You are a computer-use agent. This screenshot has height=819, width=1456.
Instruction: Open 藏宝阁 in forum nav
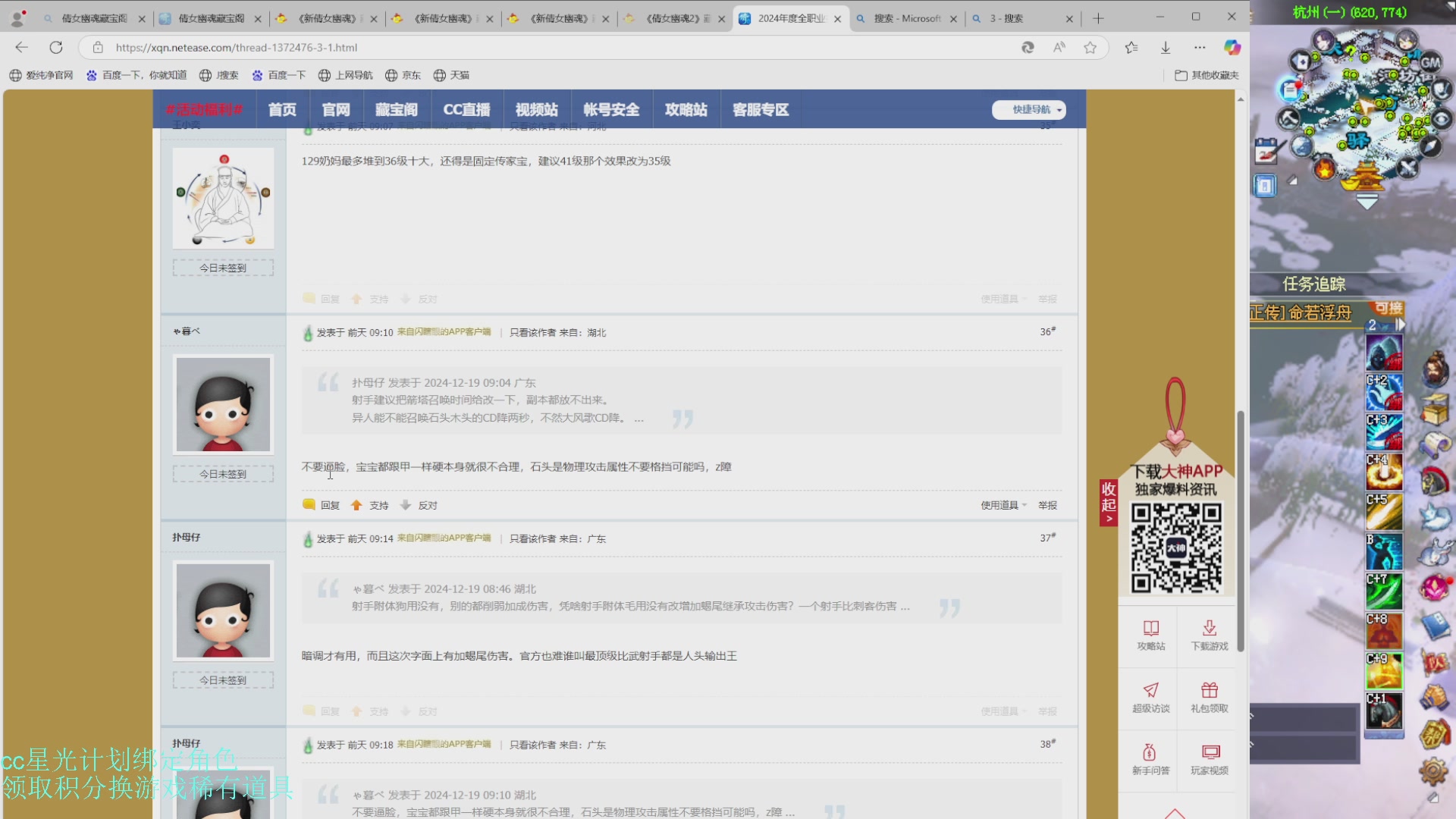click(397, 110)
